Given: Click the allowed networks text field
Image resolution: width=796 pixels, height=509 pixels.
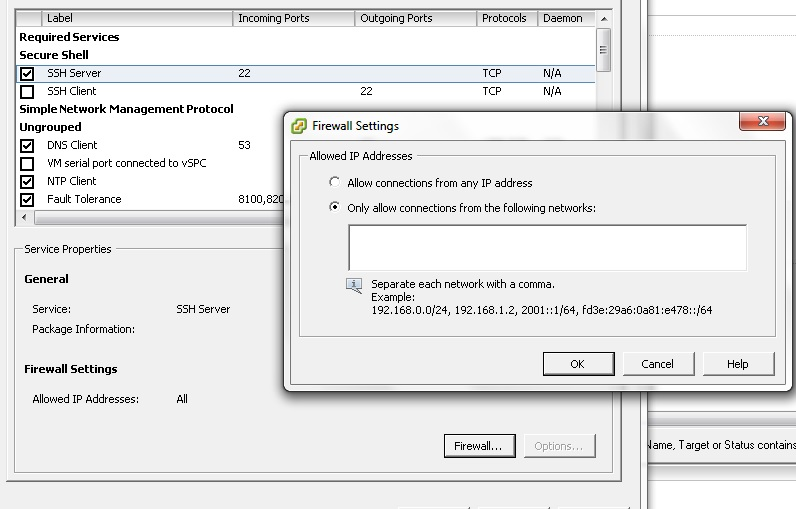Looking at the screenshot, I should click(x=547, y=247).
